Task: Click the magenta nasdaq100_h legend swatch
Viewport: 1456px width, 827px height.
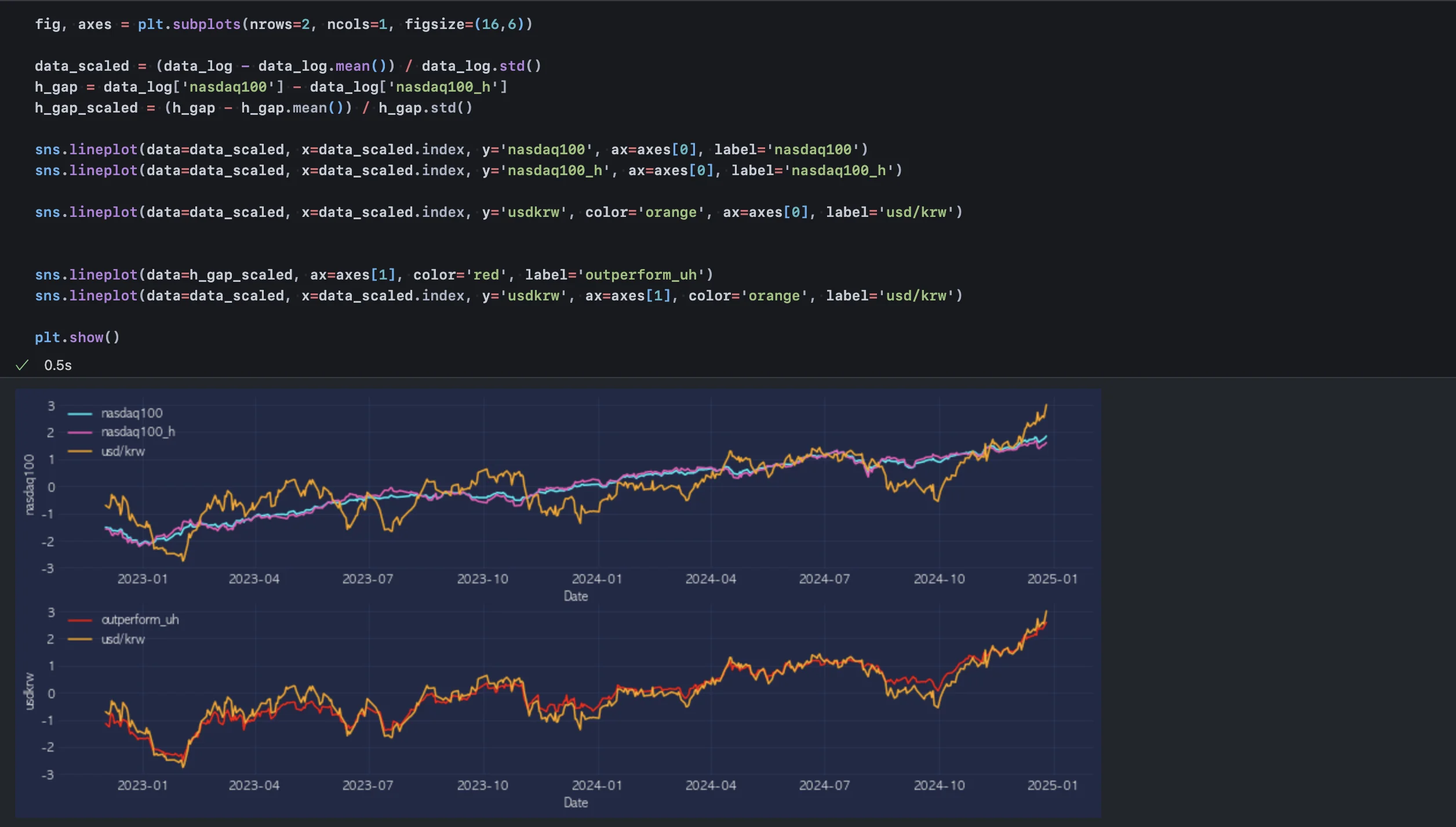Action: coord(80,432)
